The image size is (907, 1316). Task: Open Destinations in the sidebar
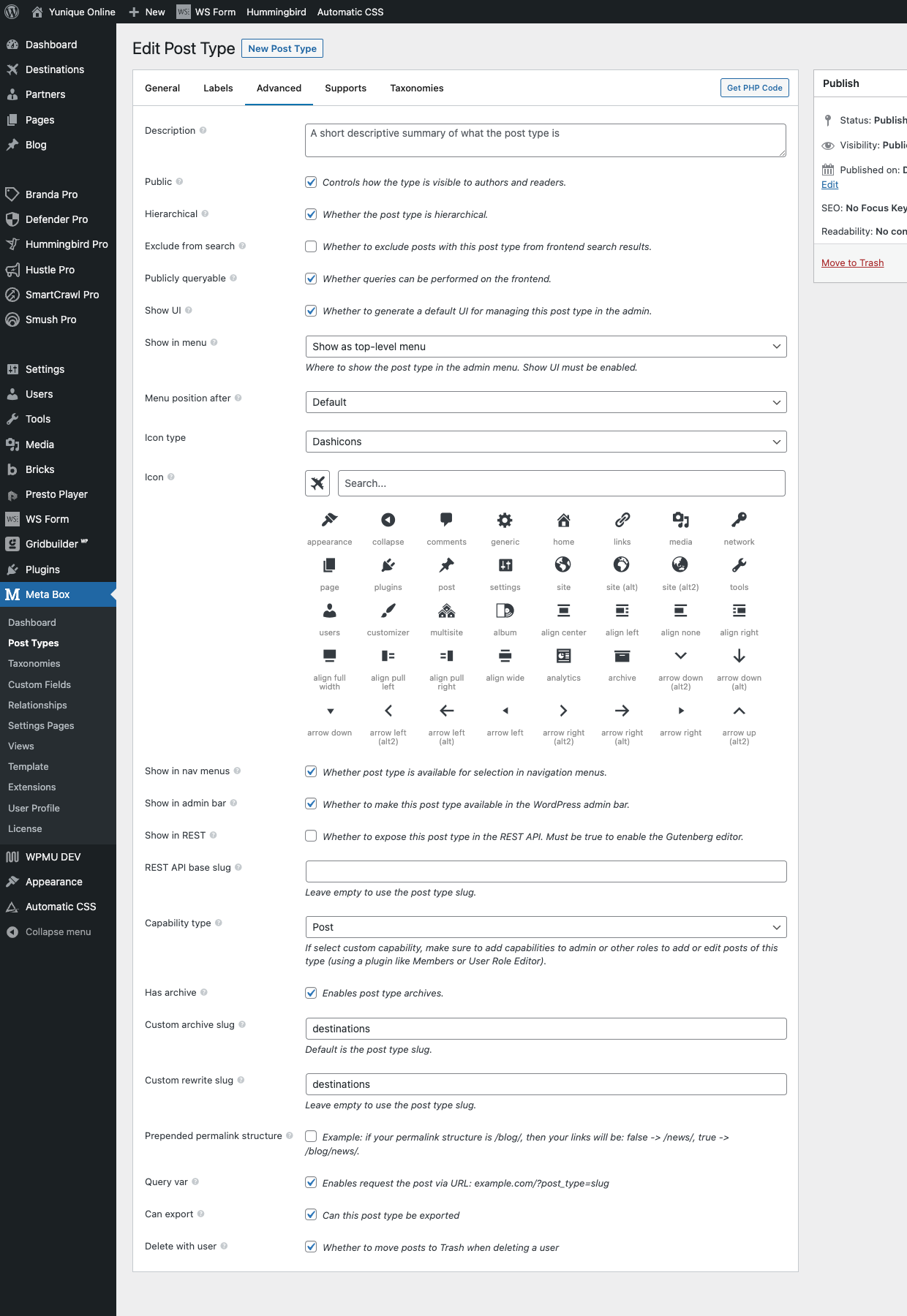point(55,69)
